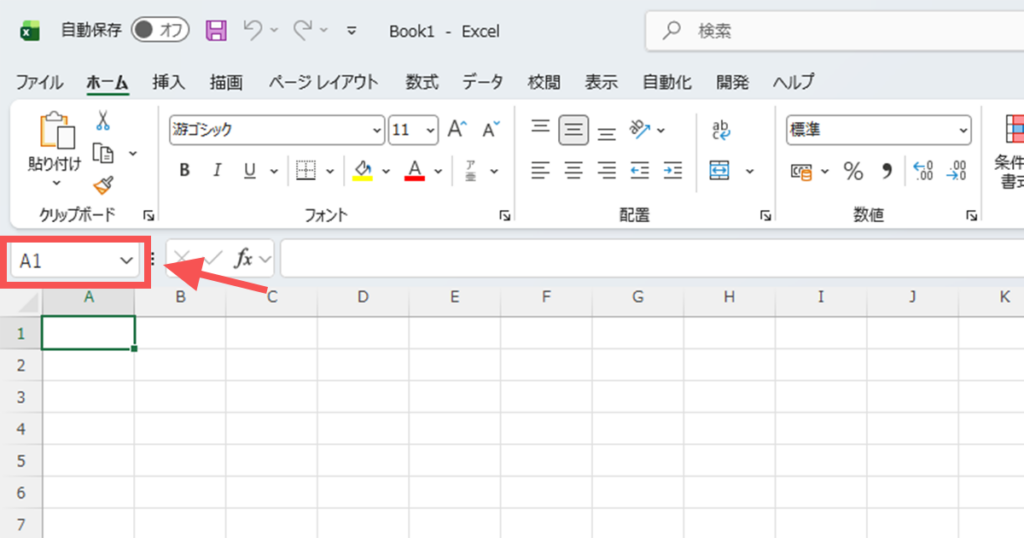
Task: Click the Cut scissors icon
Action: (103, 121)
